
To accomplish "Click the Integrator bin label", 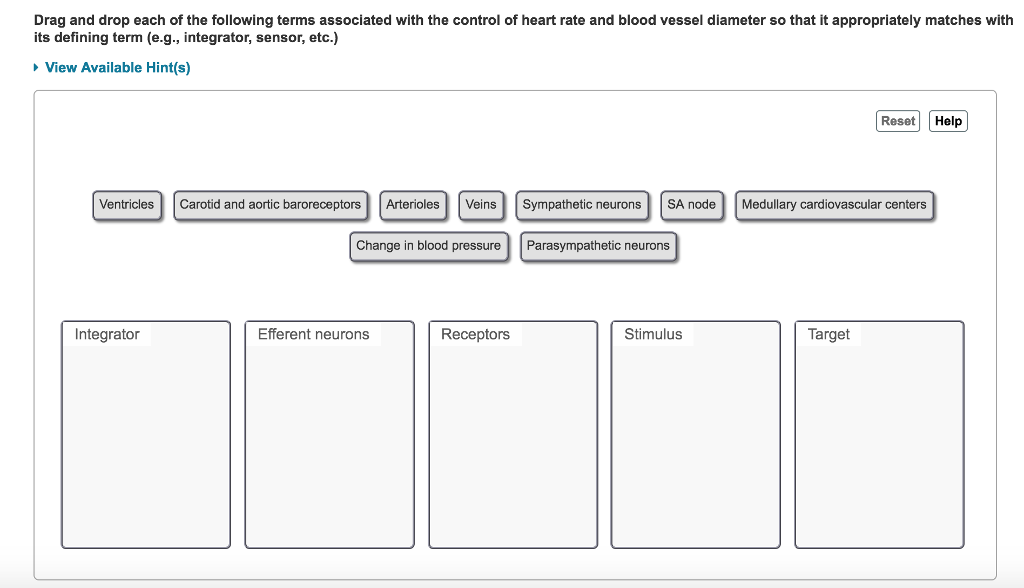I will pyautogui.click(x=107, y=335).
